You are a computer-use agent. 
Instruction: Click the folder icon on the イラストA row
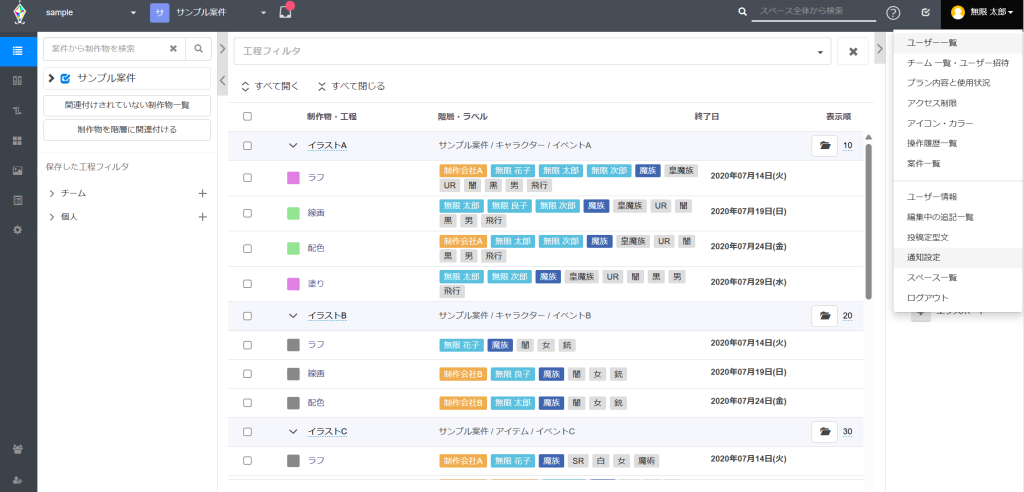click(825, 146)
